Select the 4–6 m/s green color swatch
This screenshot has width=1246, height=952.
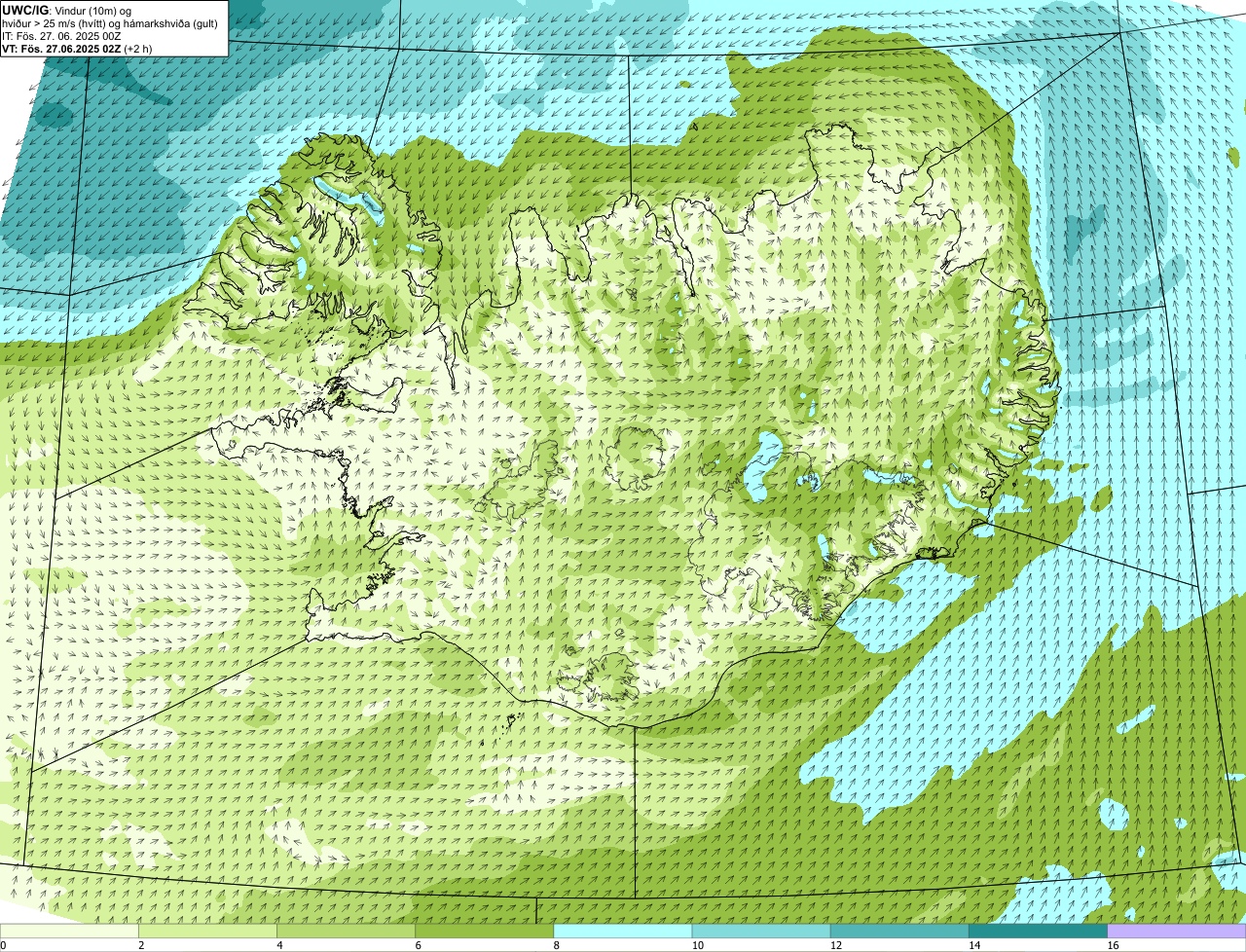(x=348, y=931)
